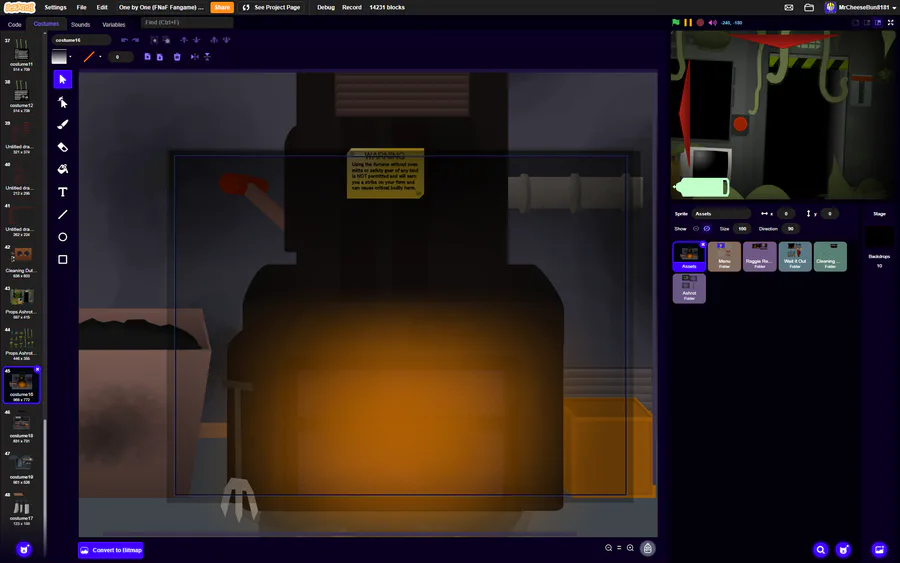Open the Ashrot folder sprite
Viewport: 900px width, 563px height.
(x=689, y=288)
